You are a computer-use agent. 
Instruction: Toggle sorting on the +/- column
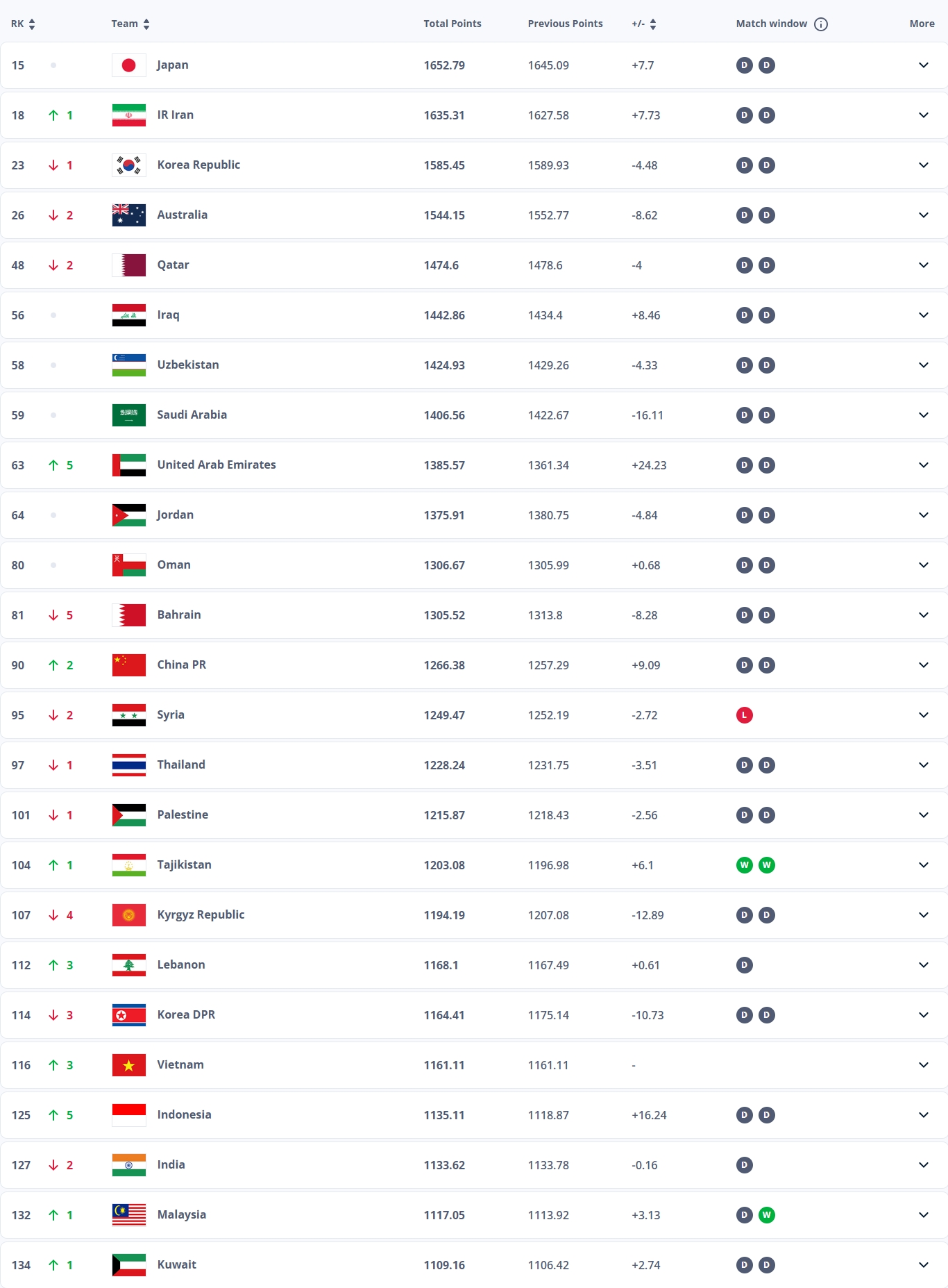click(x=653, y=23)
